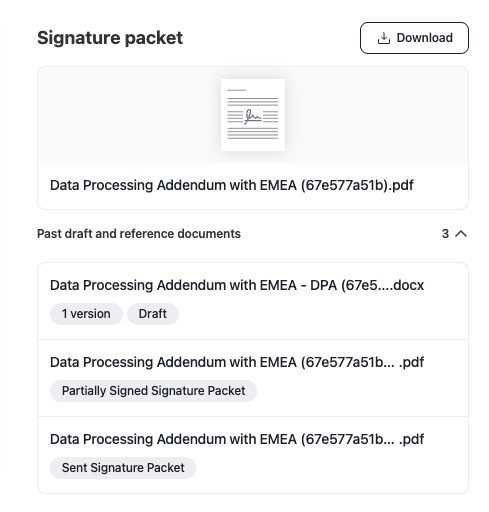The image size is (489, 512).
Task: Click blank area right of Sent Signature tag
Action: tap(332, 468)
